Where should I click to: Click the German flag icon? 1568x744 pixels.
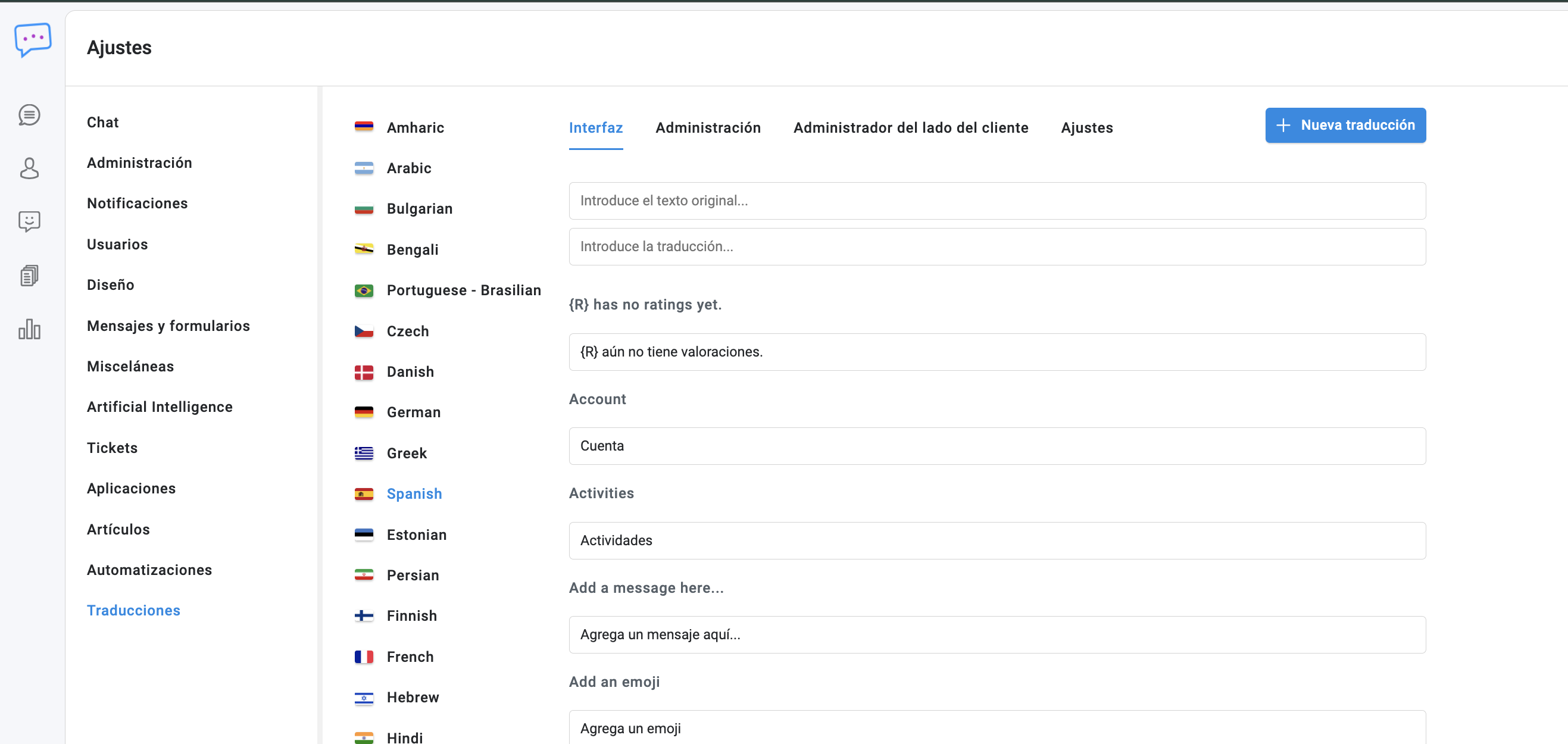click(x=364, y=412)
